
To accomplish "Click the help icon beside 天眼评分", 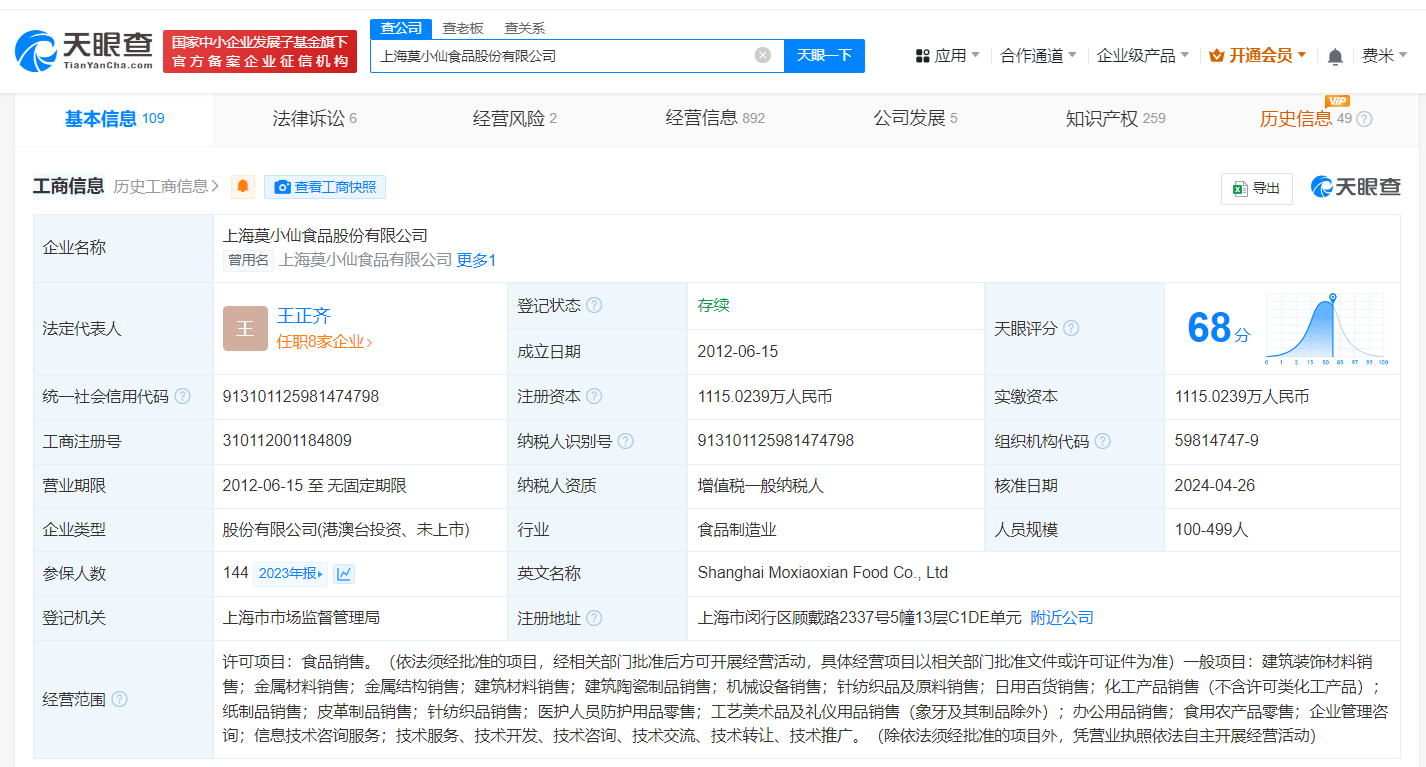I will (x=1070, y=327).
